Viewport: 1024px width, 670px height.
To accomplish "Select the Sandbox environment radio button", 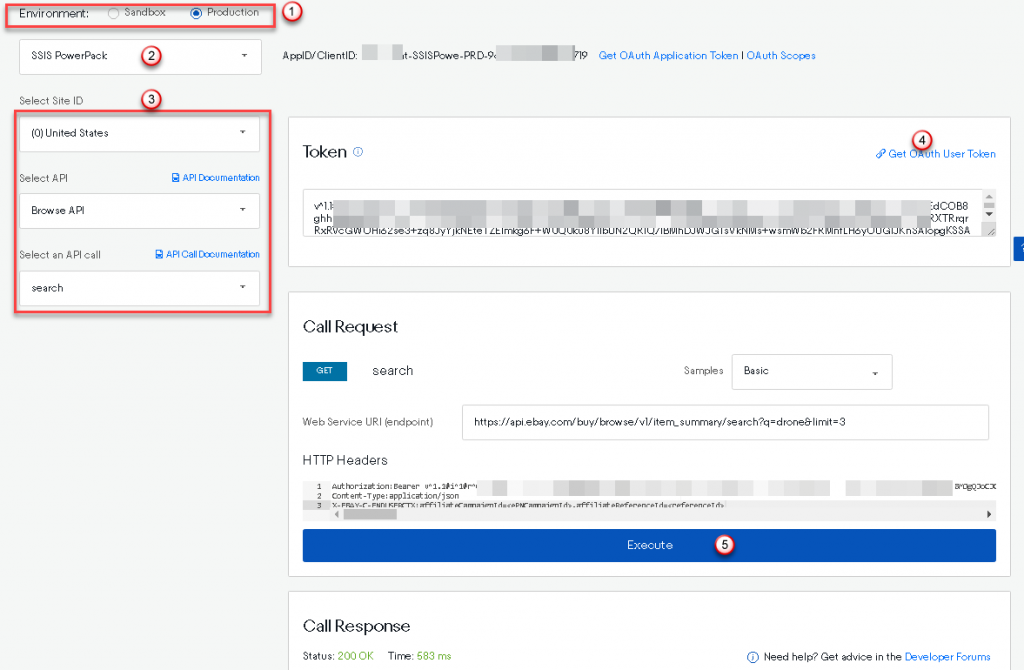I will (113, 15).
